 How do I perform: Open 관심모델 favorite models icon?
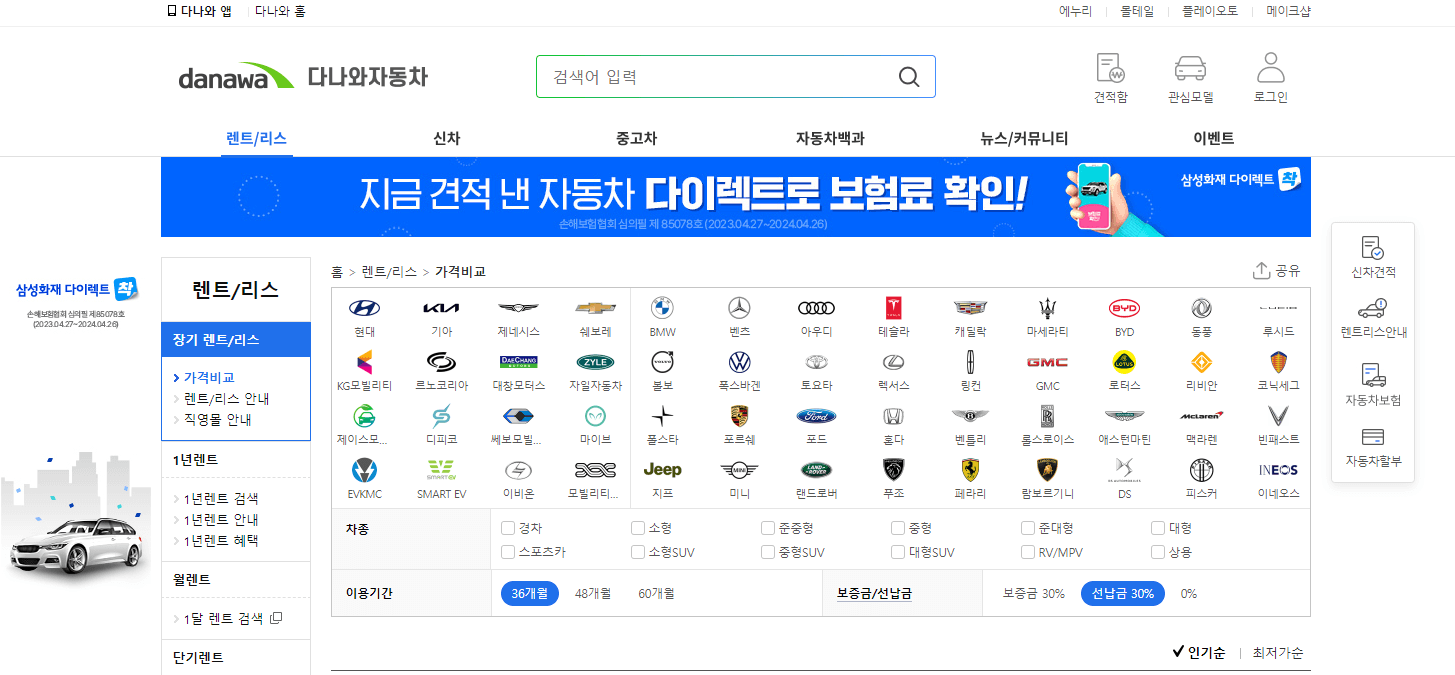click(x=1189, y=77)
